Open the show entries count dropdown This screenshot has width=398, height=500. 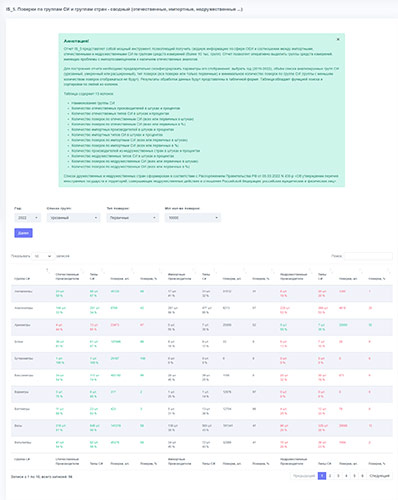coord(43,256)
